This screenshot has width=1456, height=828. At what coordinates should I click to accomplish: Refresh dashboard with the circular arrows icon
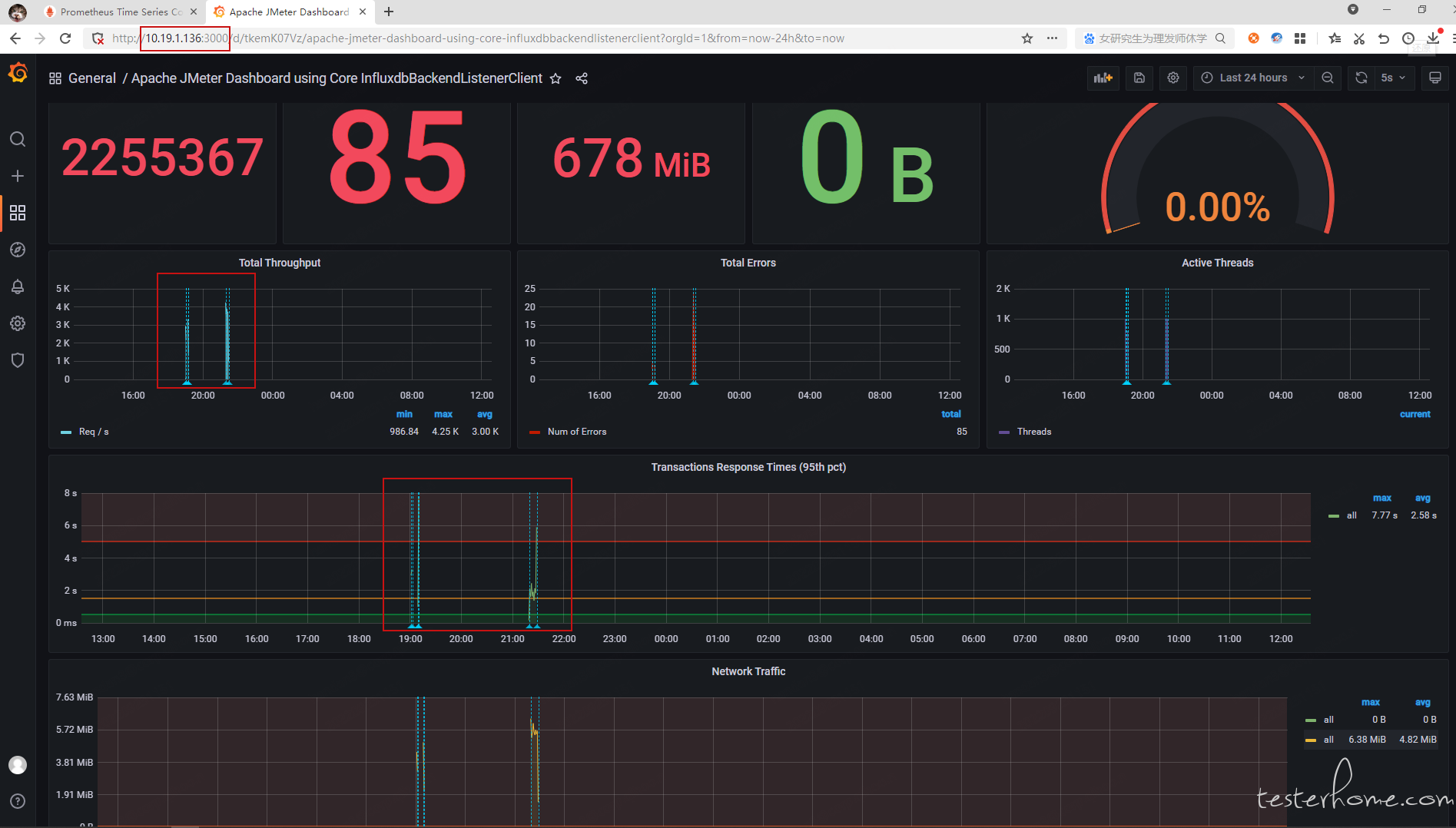1361,78
